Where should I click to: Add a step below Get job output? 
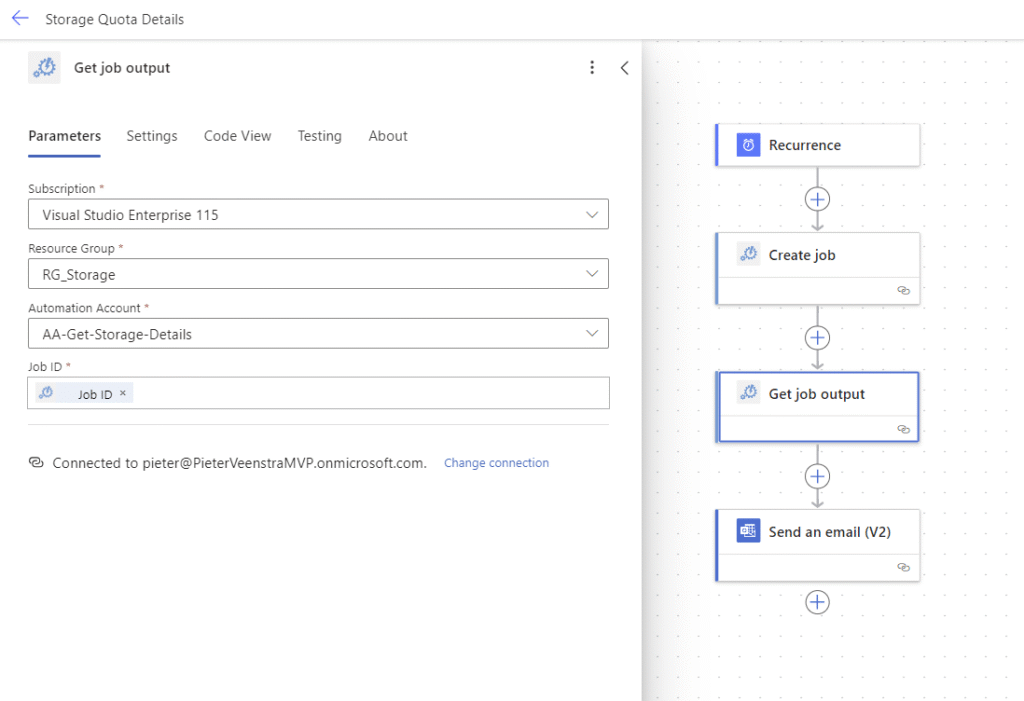tap(818, 476)
